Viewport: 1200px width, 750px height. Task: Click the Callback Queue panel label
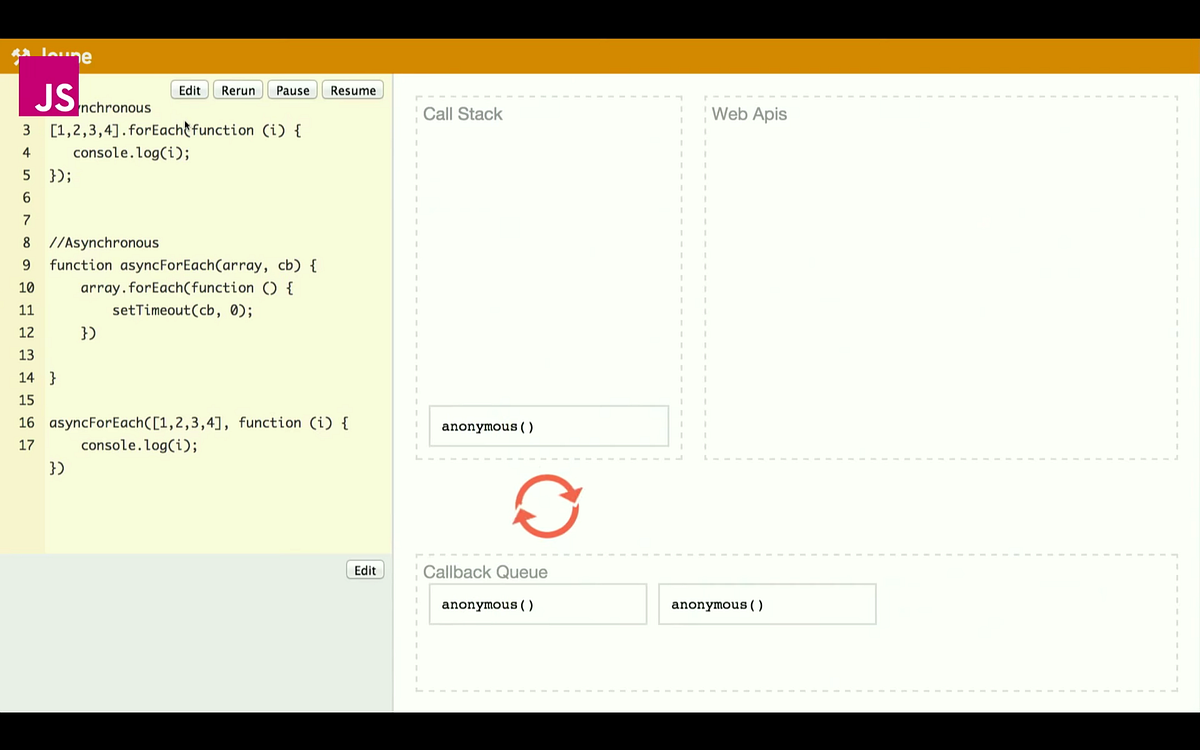tap(485, 572)
